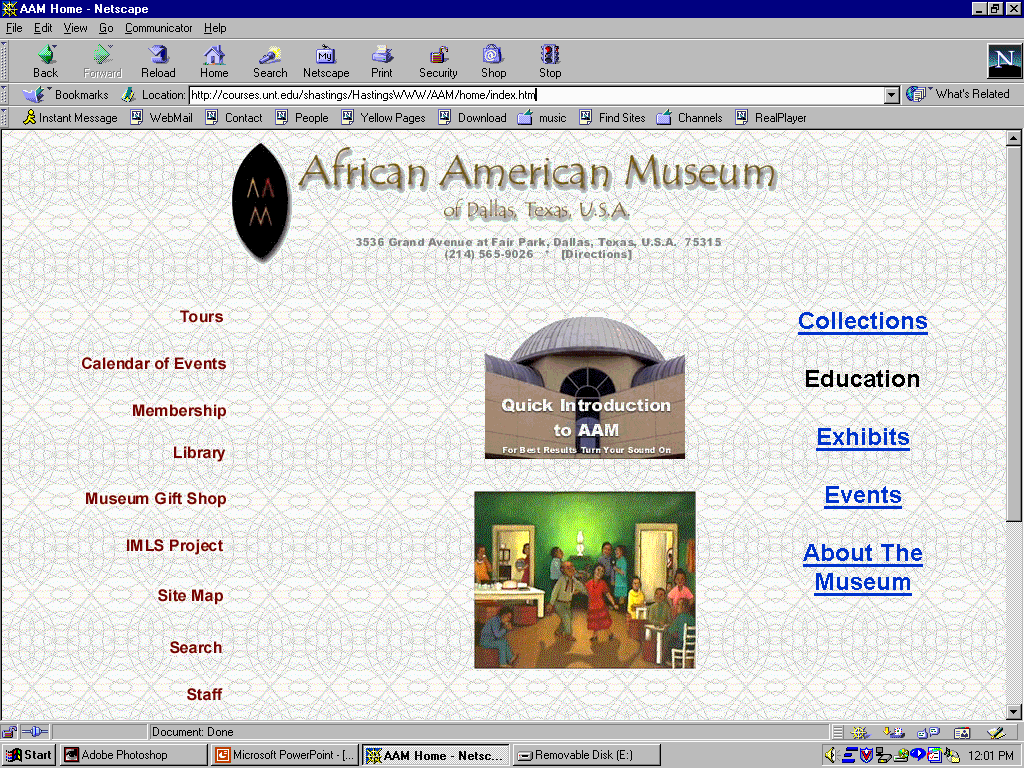Open the Bookmarks dropdown
Screen dimensions: 1024x768
pos(70,95)
